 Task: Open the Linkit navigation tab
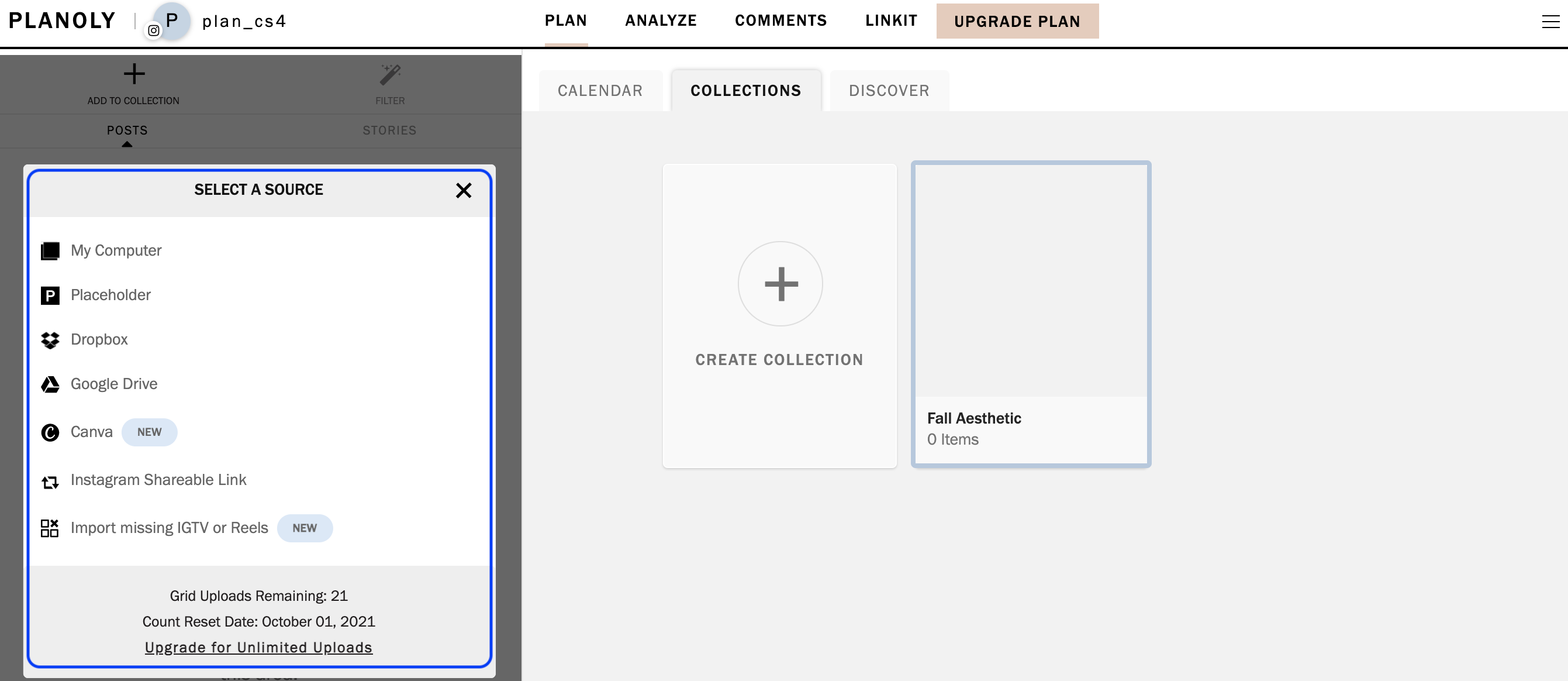(x=892, y=20)
